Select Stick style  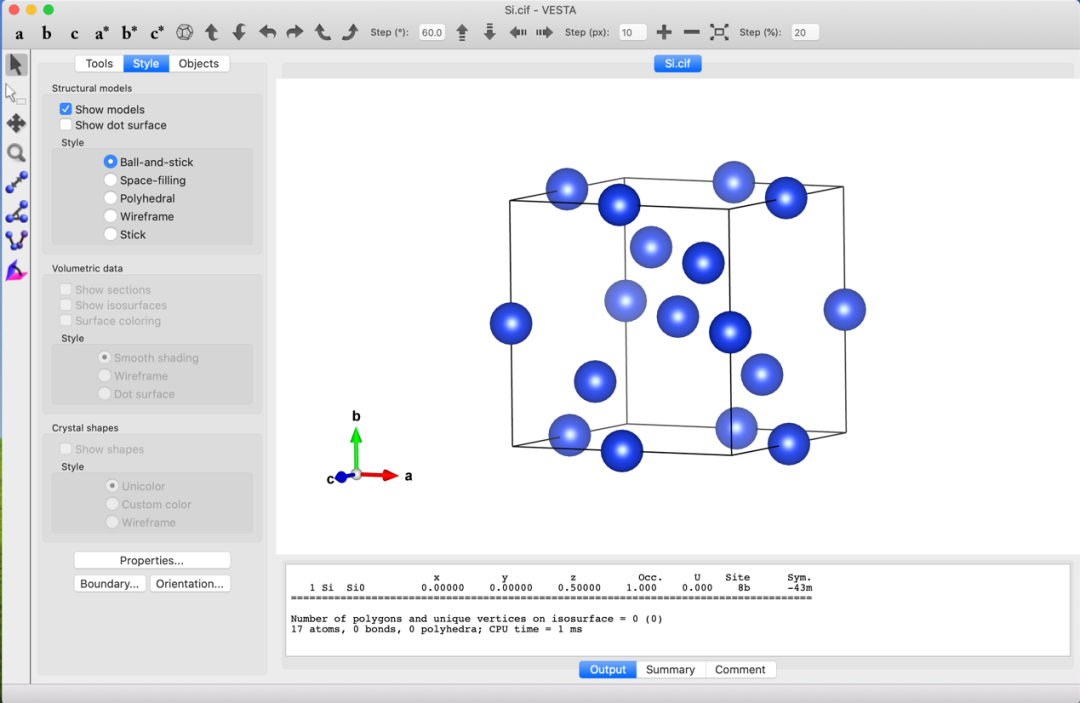coord(110,234)
